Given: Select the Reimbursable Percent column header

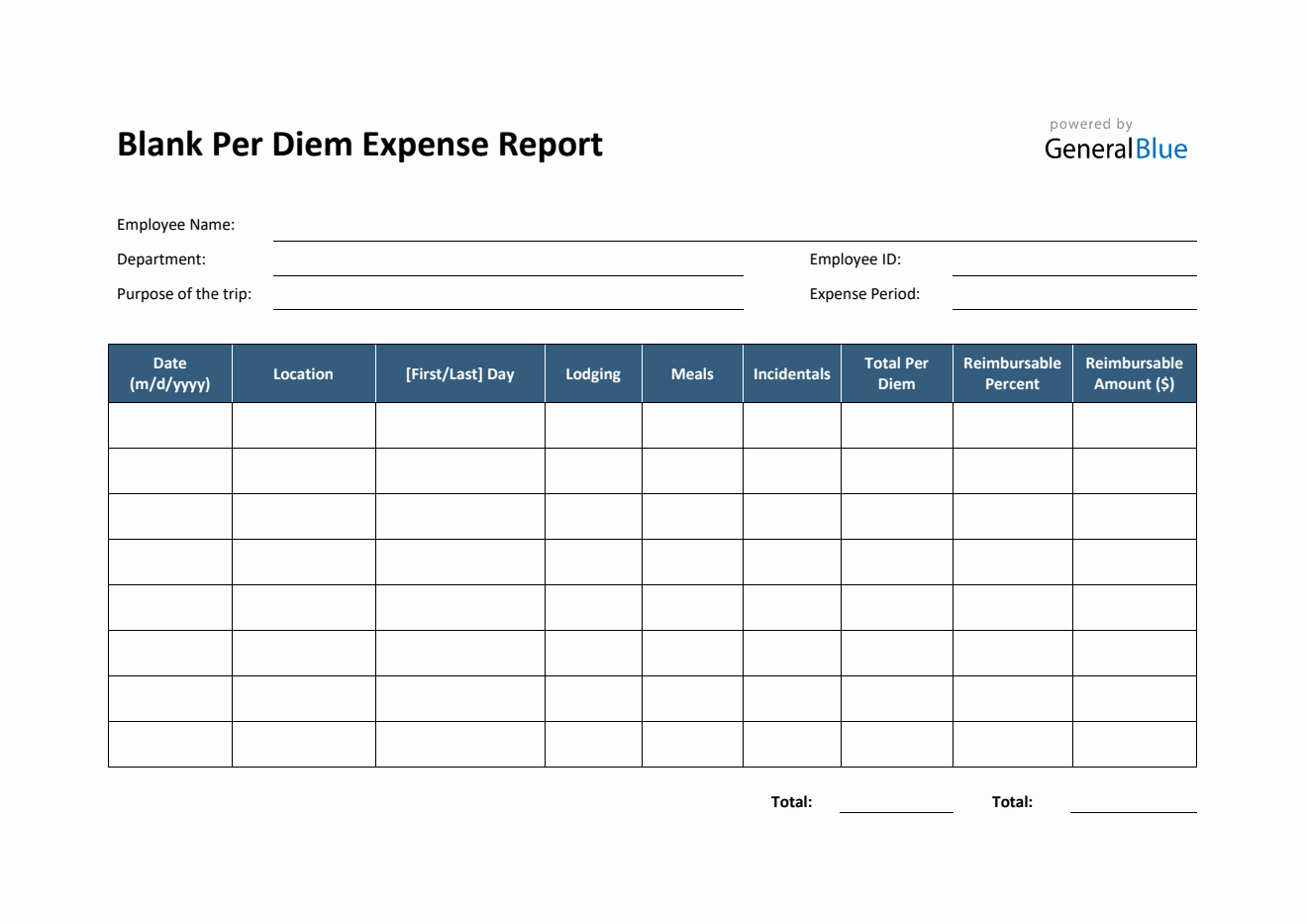Looking at the screenshot, I should pyautogui.click(x=1012, y=373).
